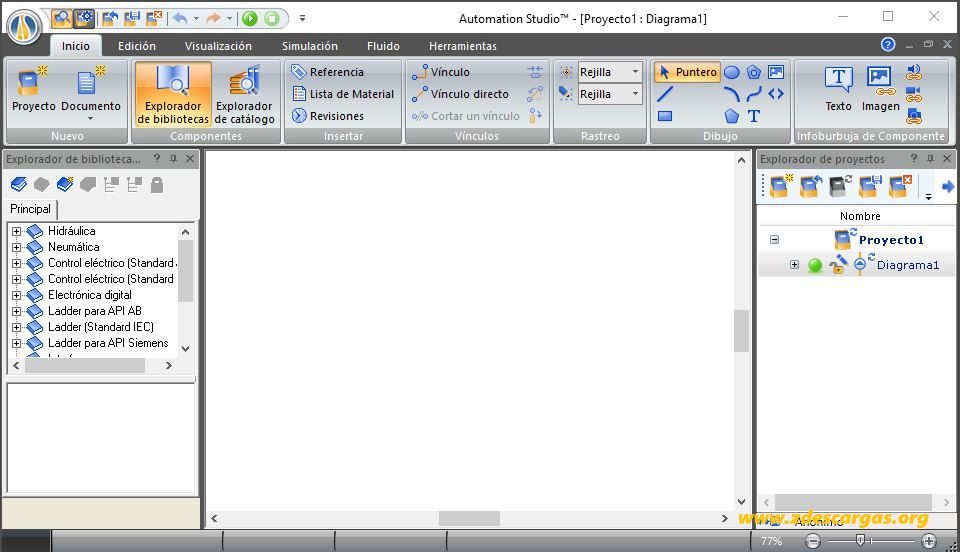Select the Puntero tool
The width and height of the screenshot is (960, 552).
(x=688, y=72)
